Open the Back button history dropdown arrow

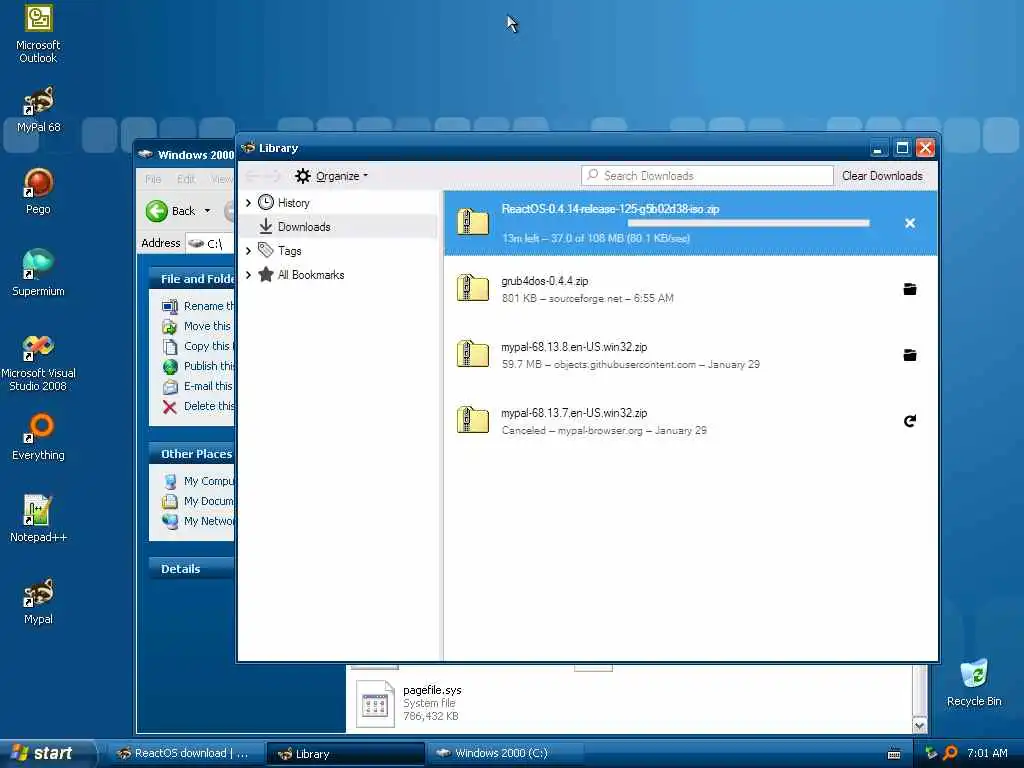(x=207, y=211)
